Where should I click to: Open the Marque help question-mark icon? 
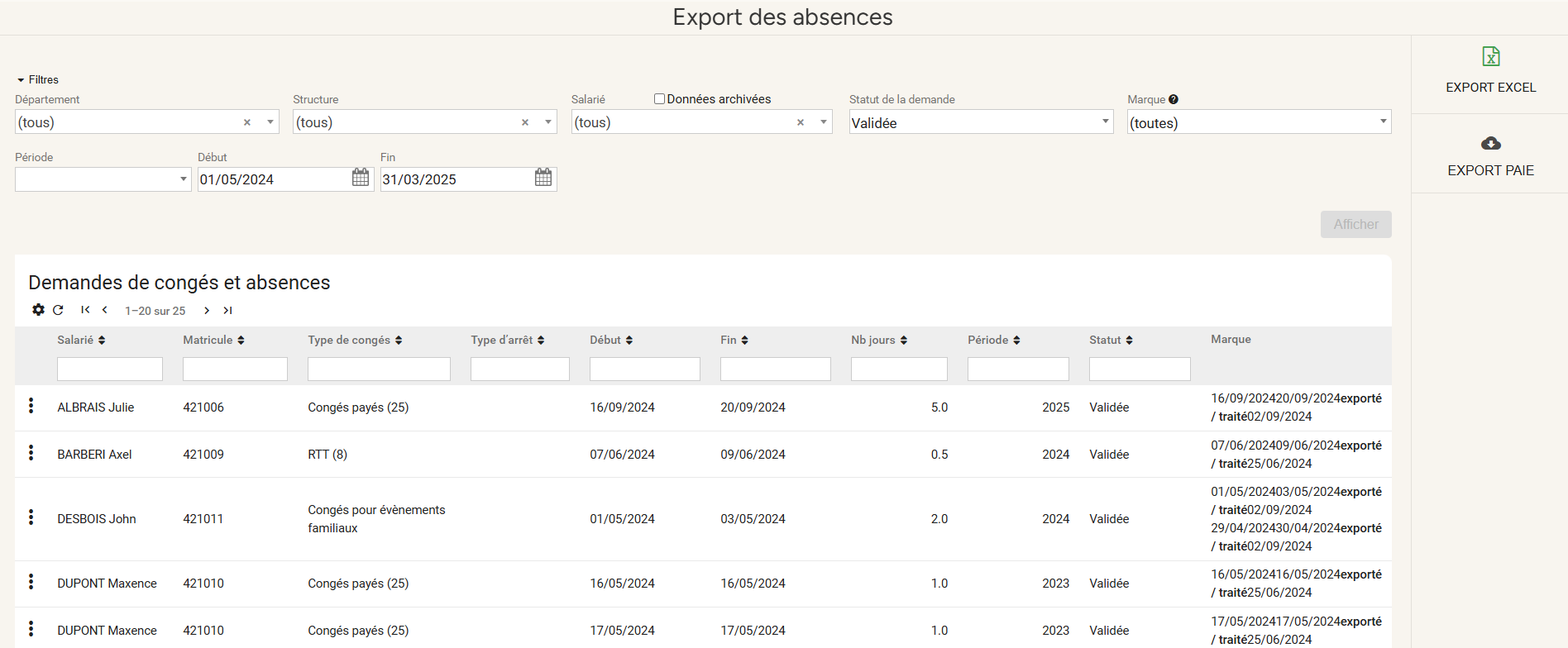pyautogui.click(x=1174, y=99)
